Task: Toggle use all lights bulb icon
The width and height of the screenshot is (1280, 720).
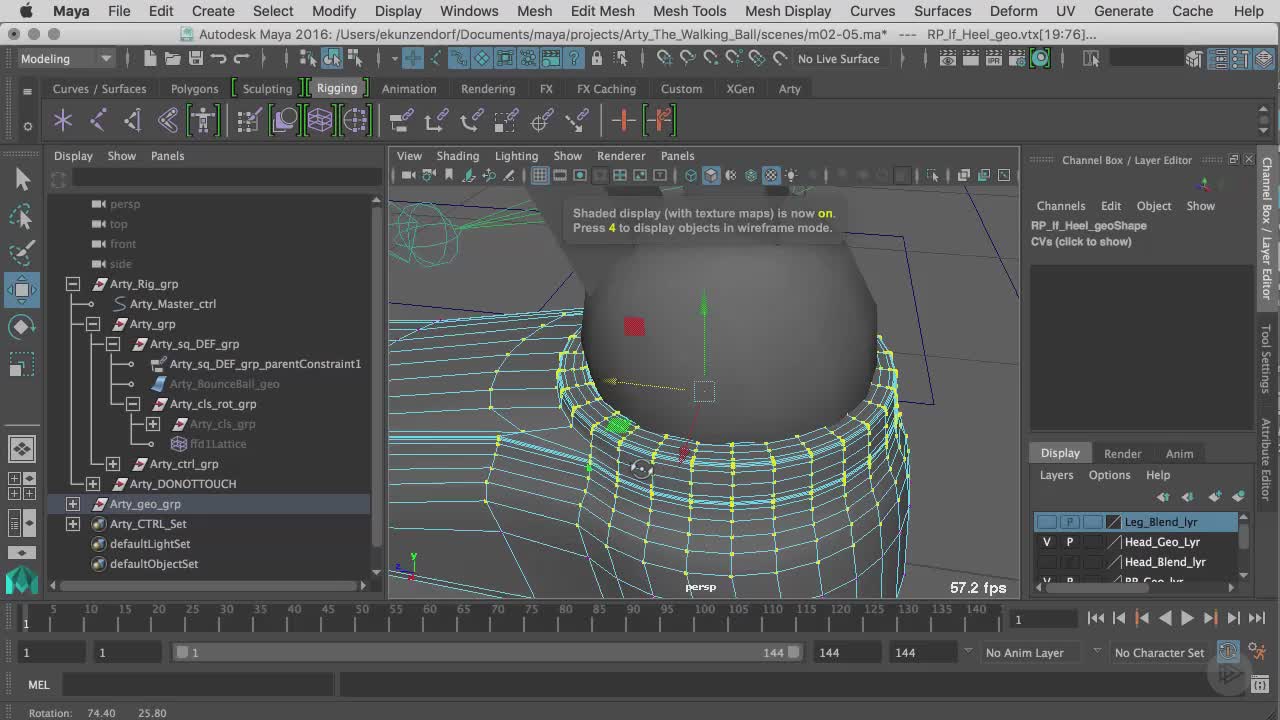Action: [x=791, y=176]
